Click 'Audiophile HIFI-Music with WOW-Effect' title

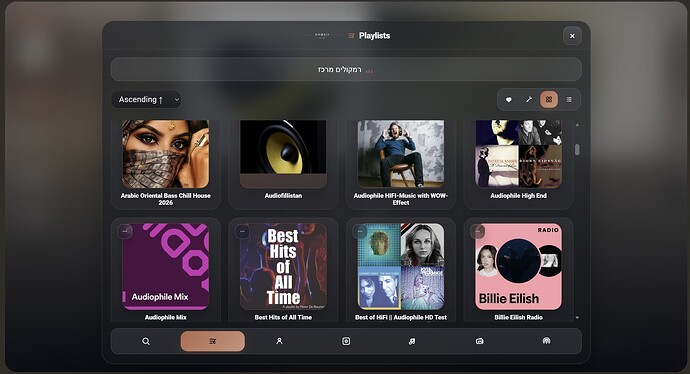[x=401, y=199]
